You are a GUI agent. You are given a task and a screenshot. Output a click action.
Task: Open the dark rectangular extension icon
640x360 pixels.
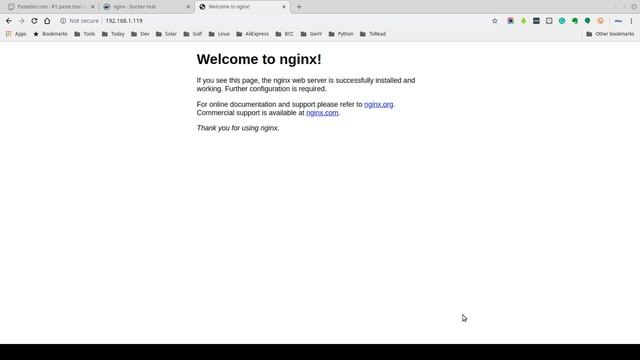coord(536,21)
